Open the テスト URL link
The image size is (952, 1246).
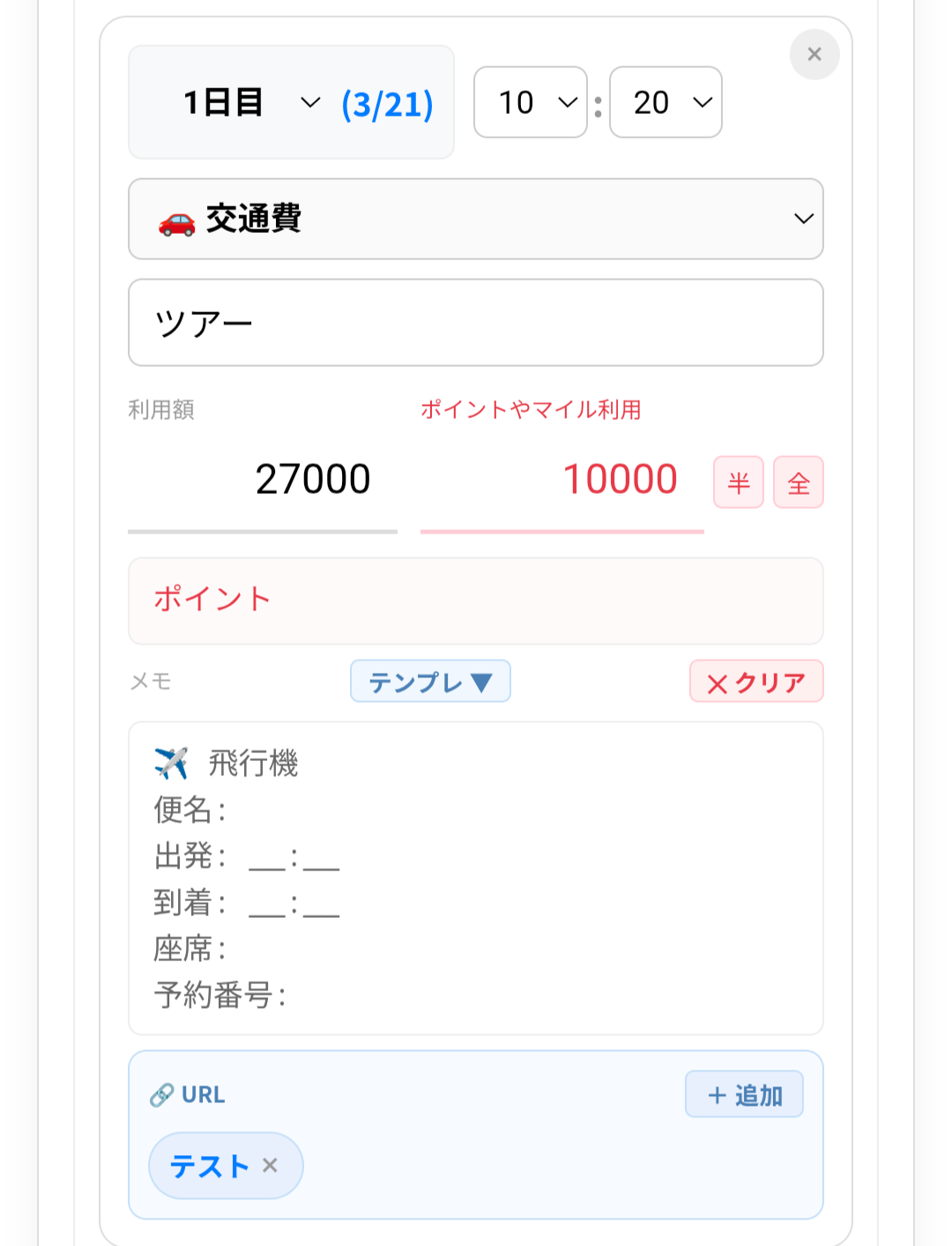click(x=210, y=1166)
